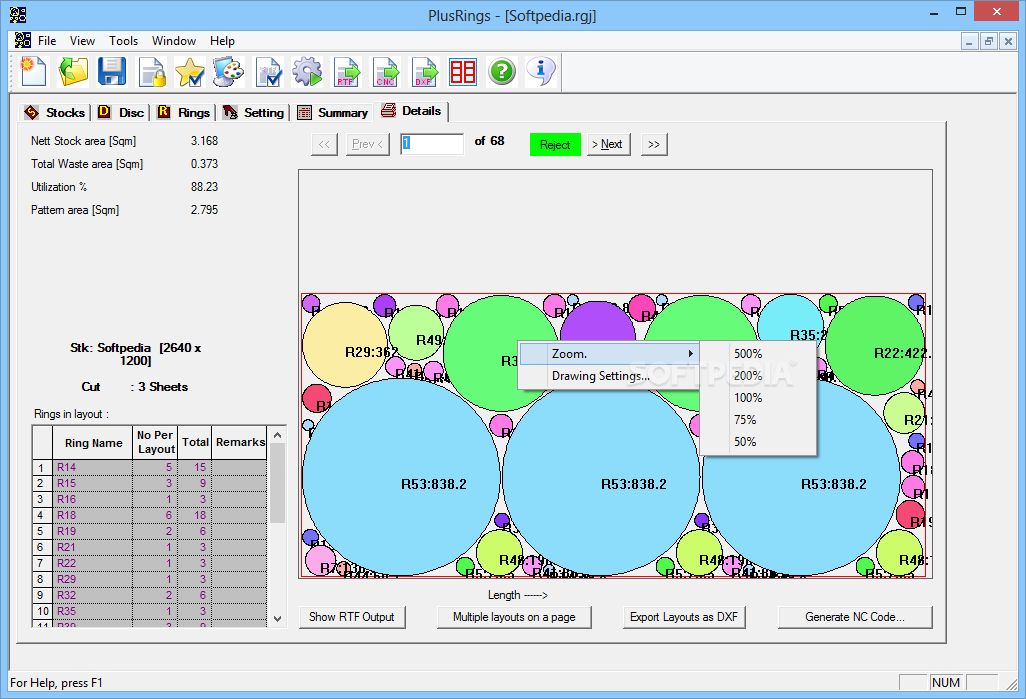The image size is (1026, 699).
Task: Open the About info speech-bubble icon
Action: tap(541, 71)
